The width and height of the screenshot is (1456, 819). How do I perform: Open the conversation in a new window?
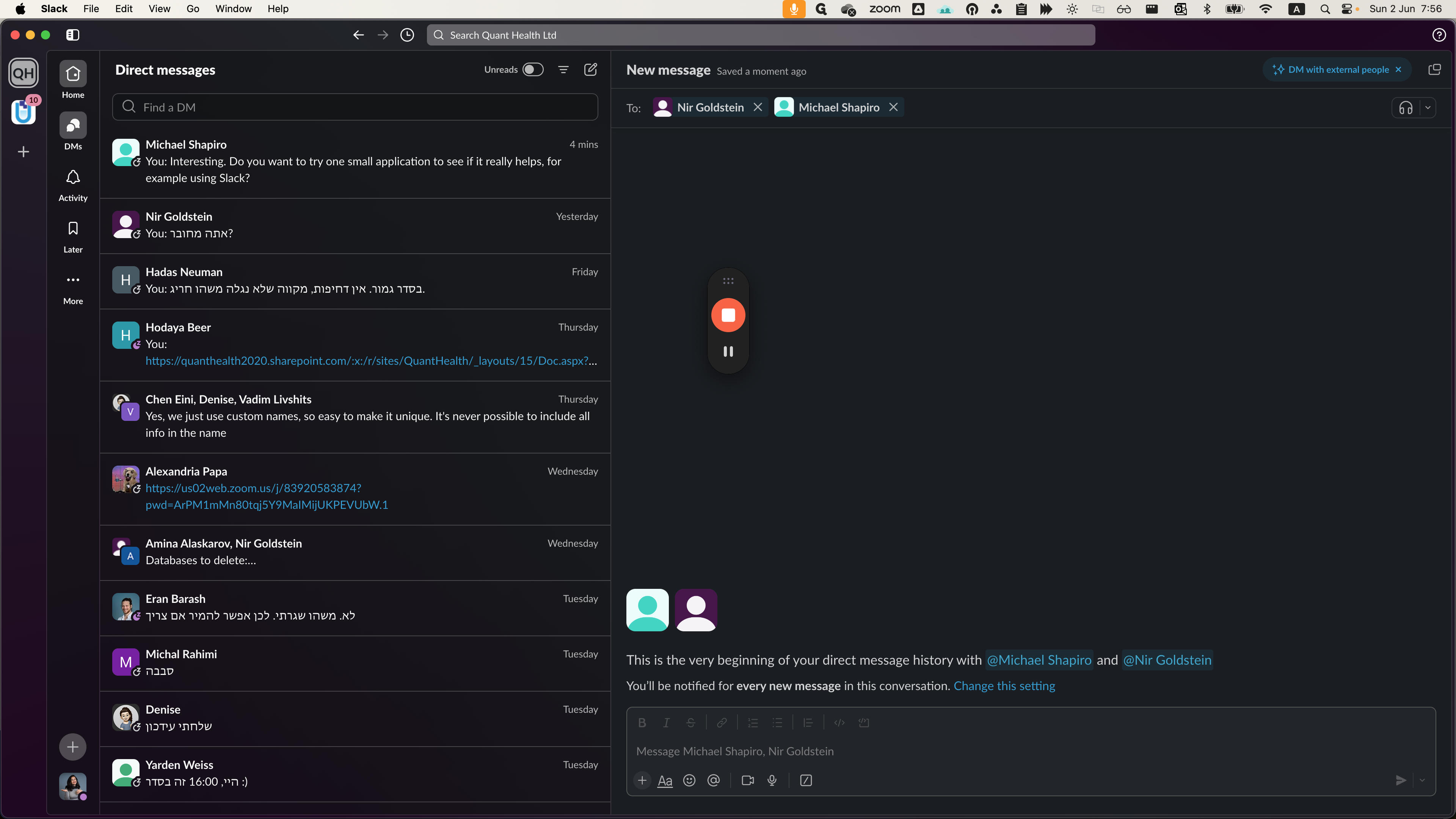point(1434,69)
